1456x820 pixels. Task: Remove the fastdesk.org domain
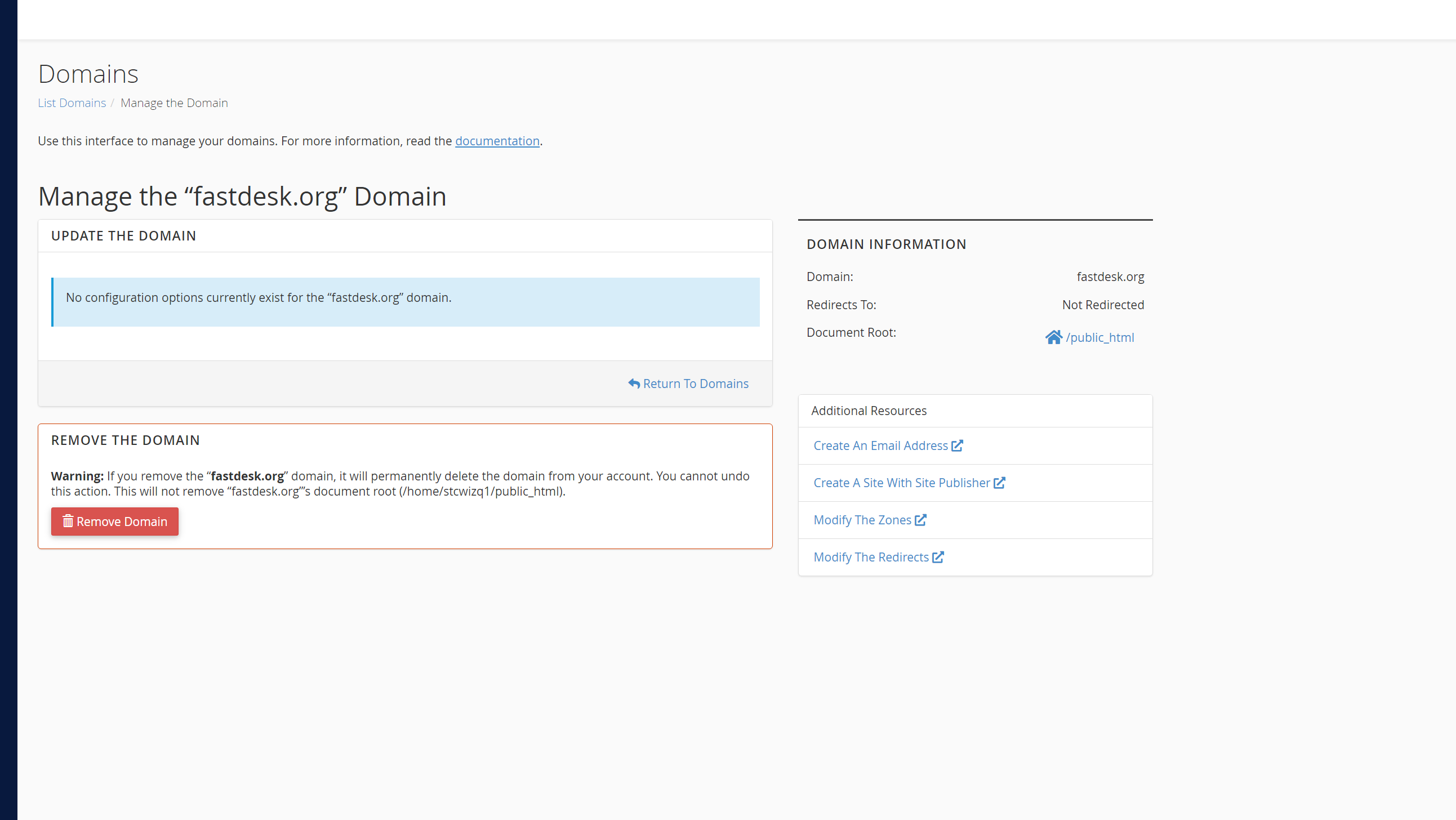115,521
